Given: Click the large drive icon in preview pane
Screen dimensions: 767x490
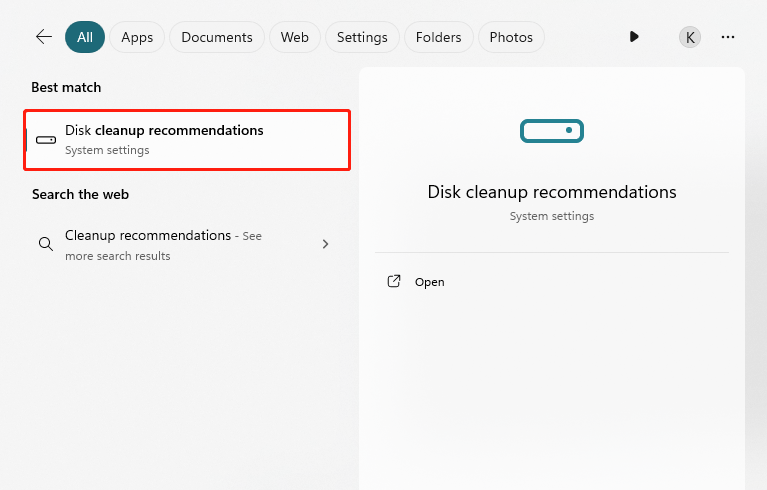Looking at the screenshot, I should coord(552,130).
